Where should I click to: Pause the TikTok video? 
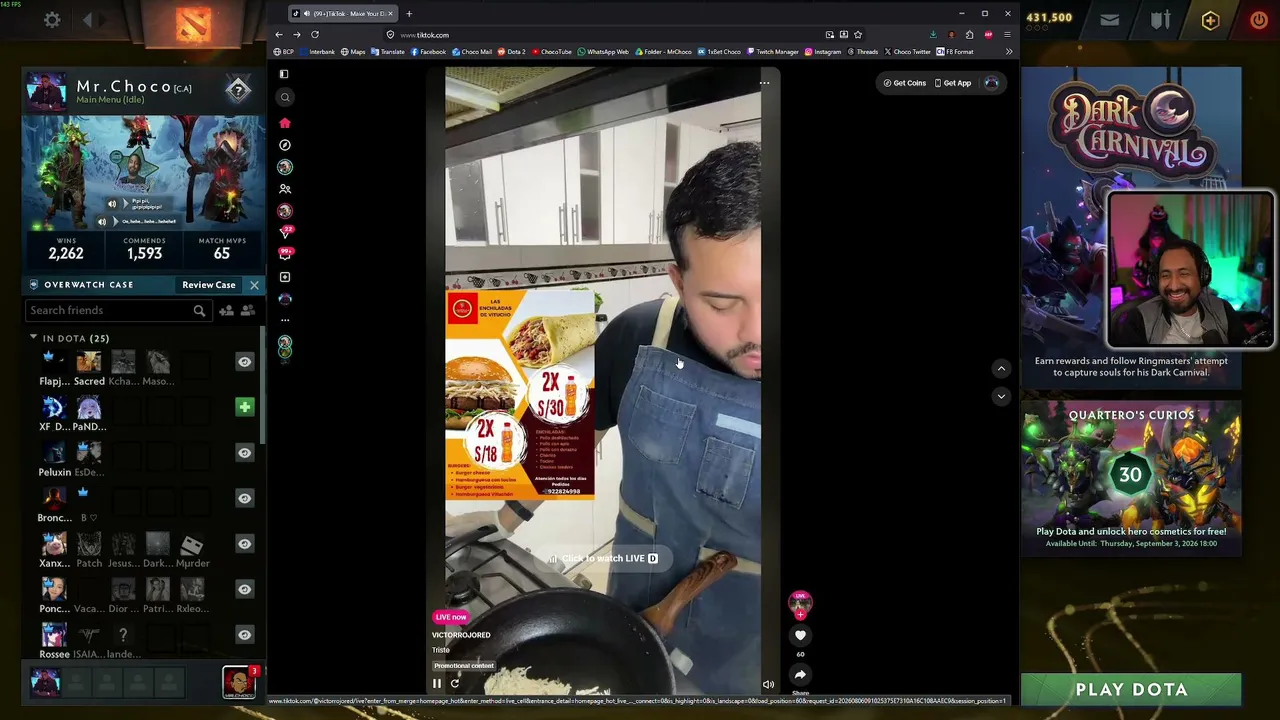[x=437, y=684]
